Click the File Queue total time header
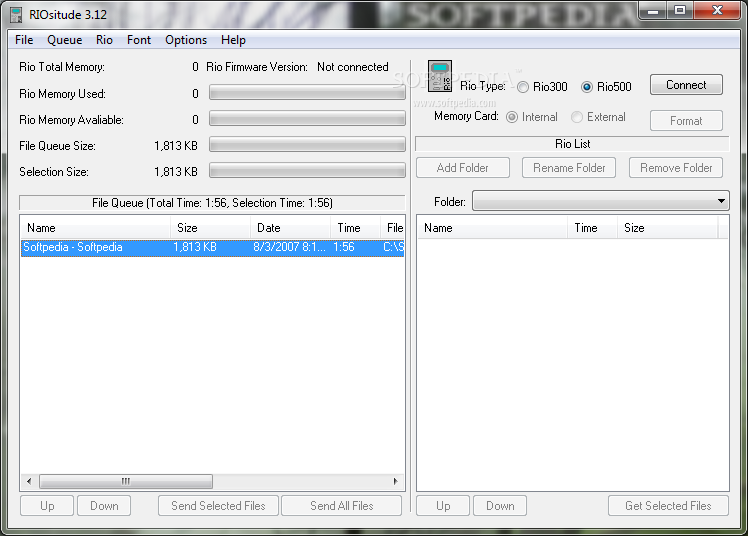Screen dimensions: 748x536 (x=212, y=203)
